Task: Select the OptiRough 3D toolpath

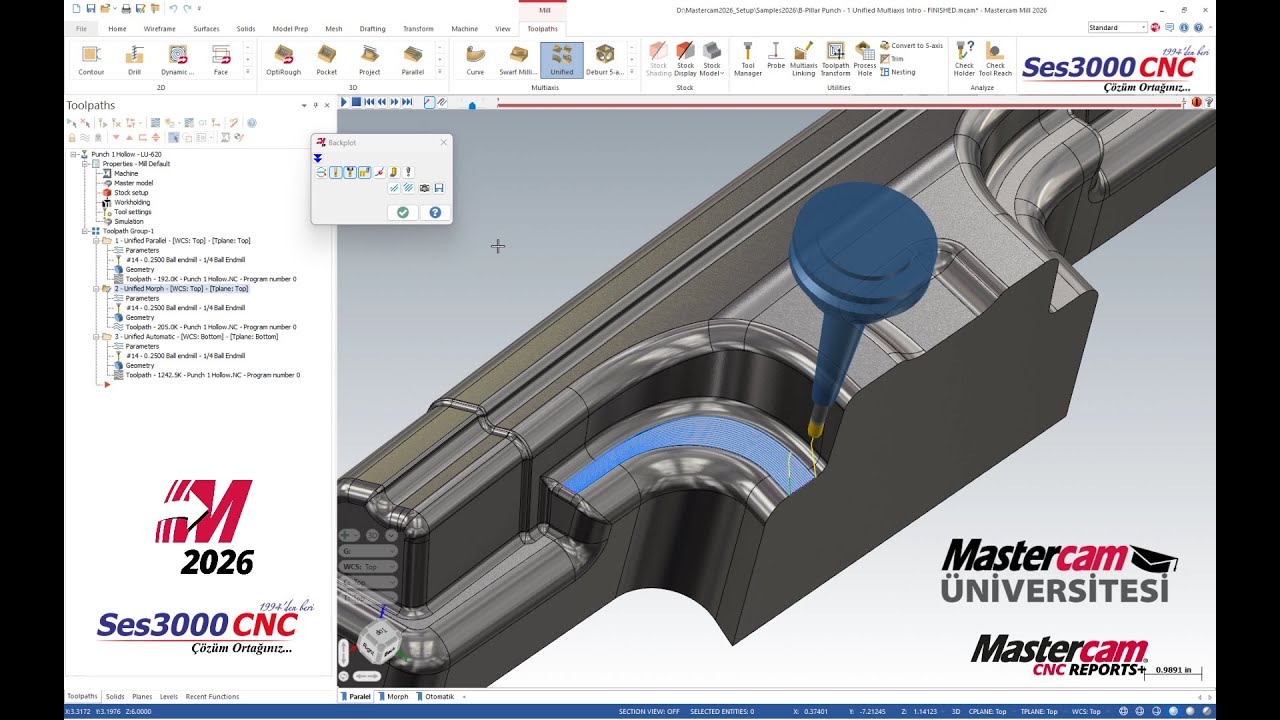Action: coord(284,60)
